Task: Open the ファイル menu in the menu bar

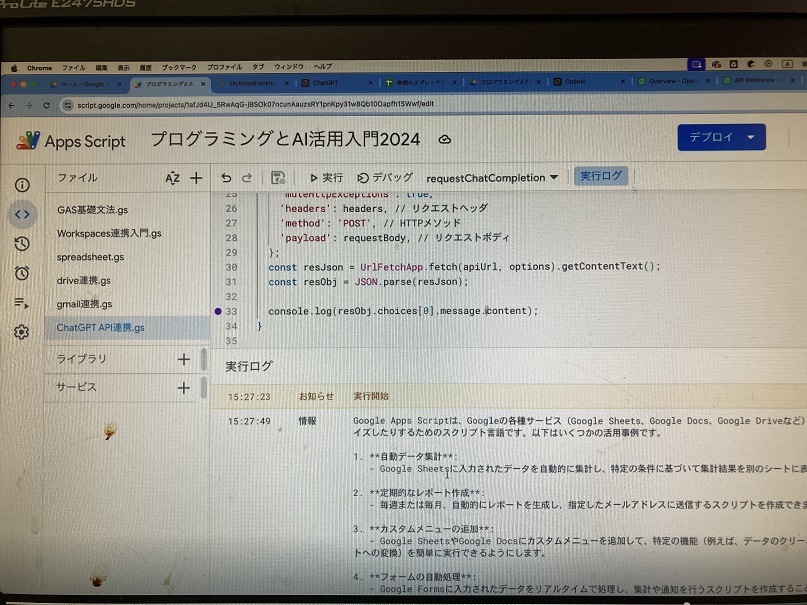Action: coord(74,68)
